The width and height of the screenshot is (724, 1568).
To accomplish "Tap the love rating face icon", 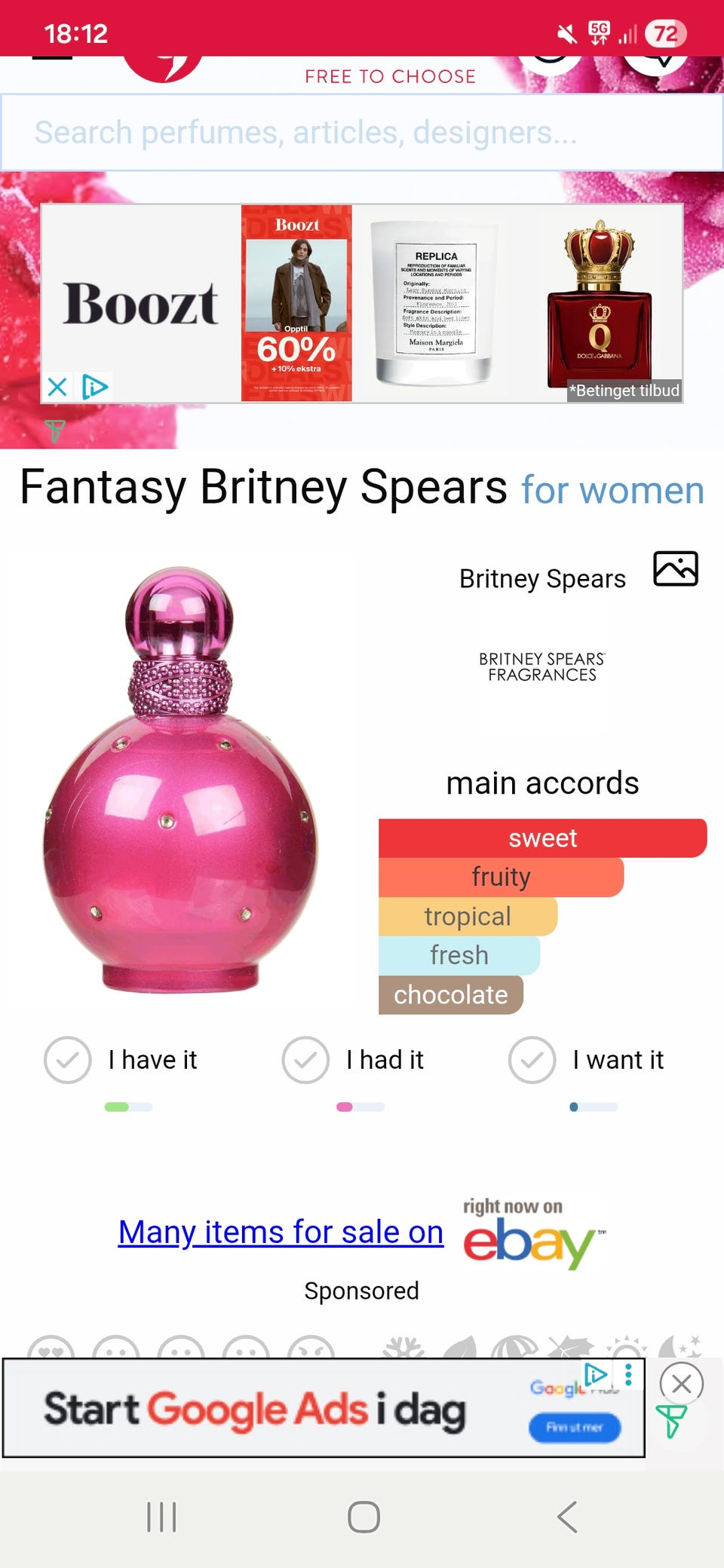I will tap(51, 1348).
